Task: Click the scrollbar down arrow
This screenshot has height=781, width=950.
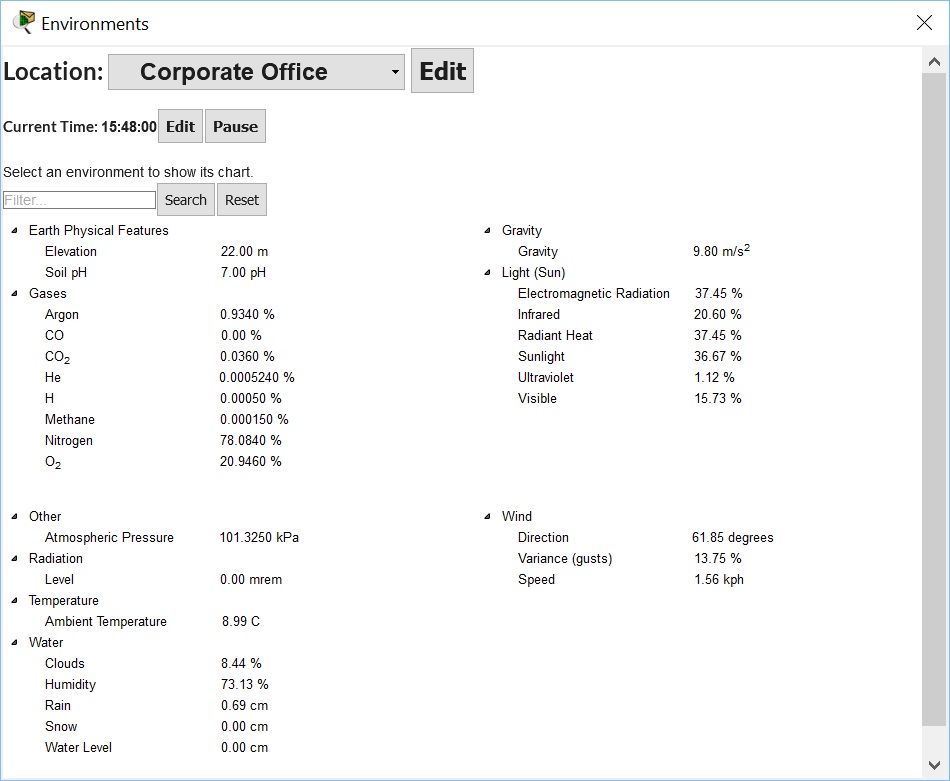Action: [x=935, y=765]
